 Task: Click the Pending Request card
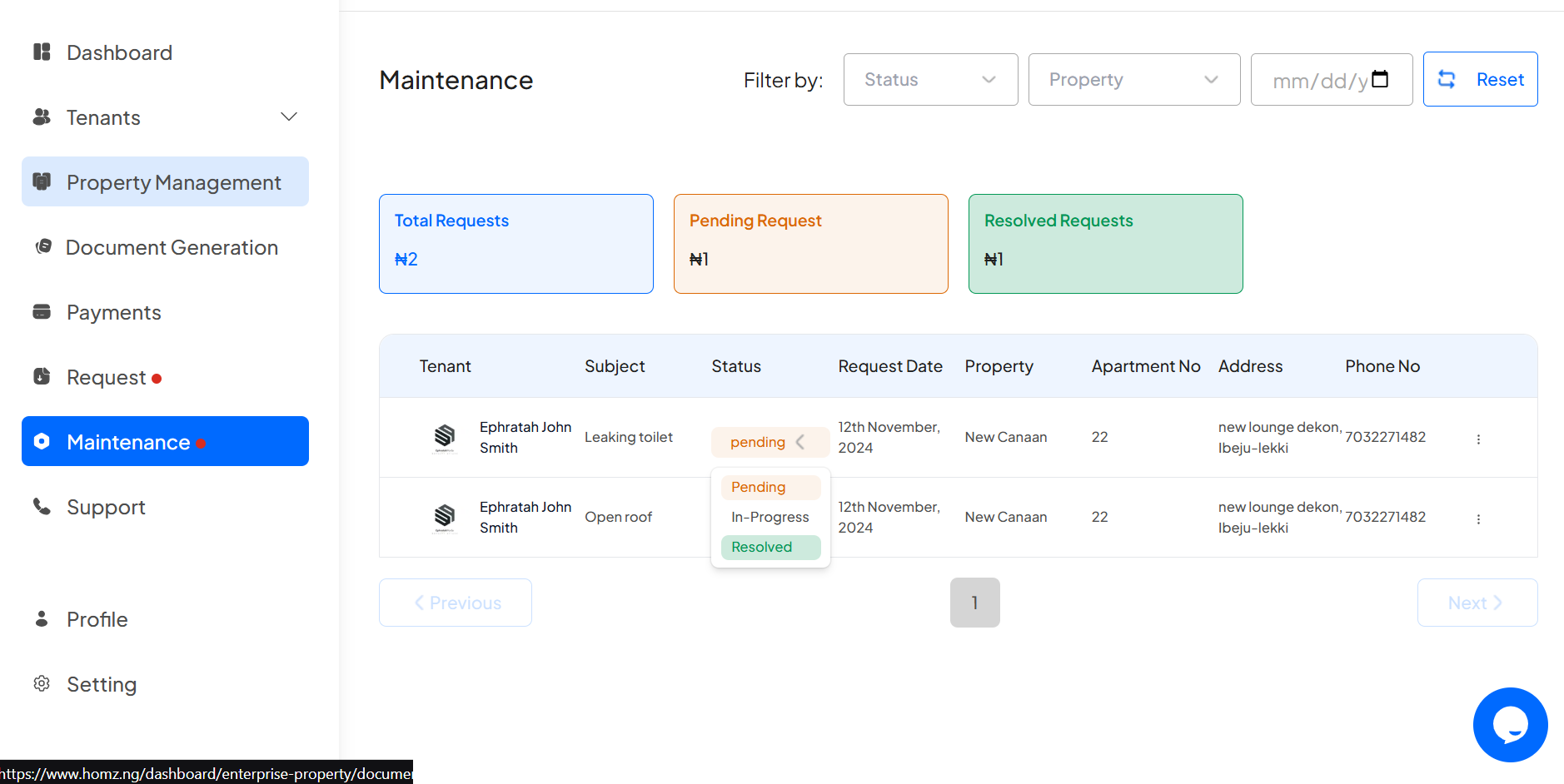pyautogui.click(x=810, y=244)
